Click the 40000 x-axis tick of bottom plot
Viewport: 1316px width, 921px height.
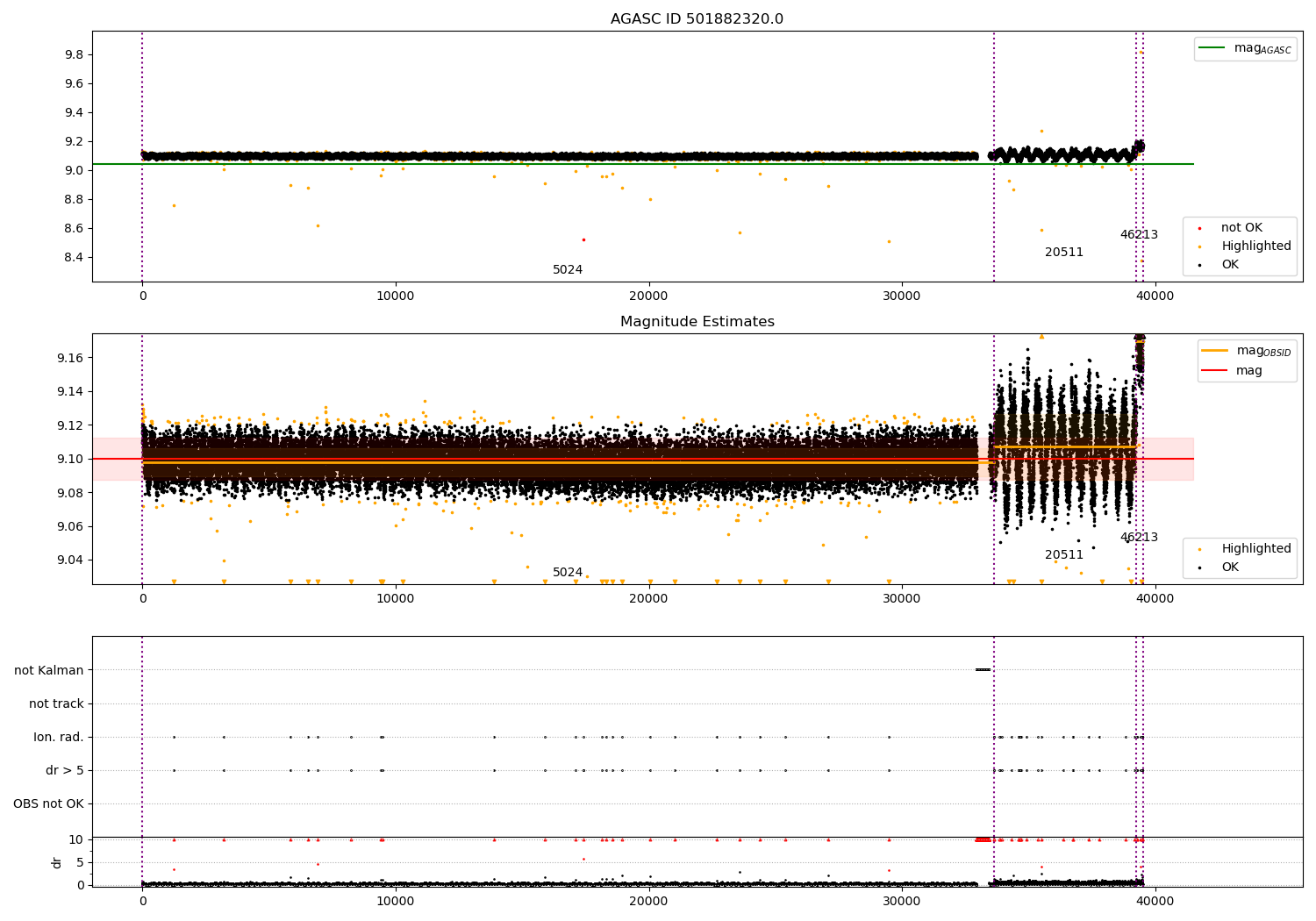1155,901
